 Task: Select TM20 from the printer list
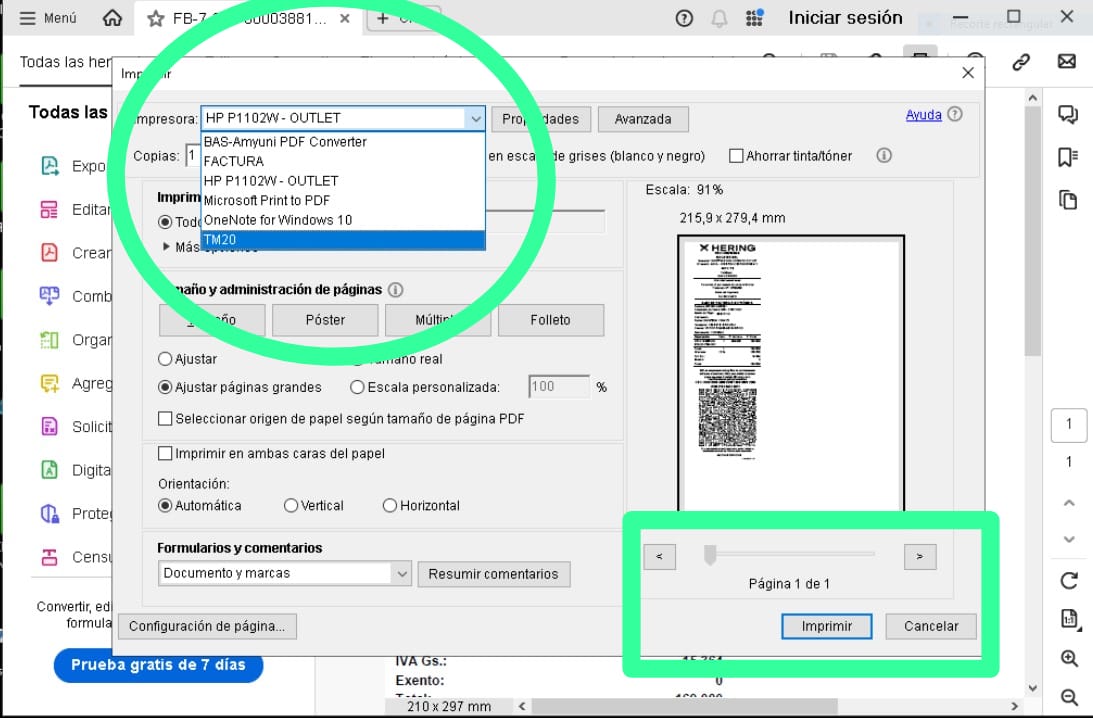[x=342, y=240]
